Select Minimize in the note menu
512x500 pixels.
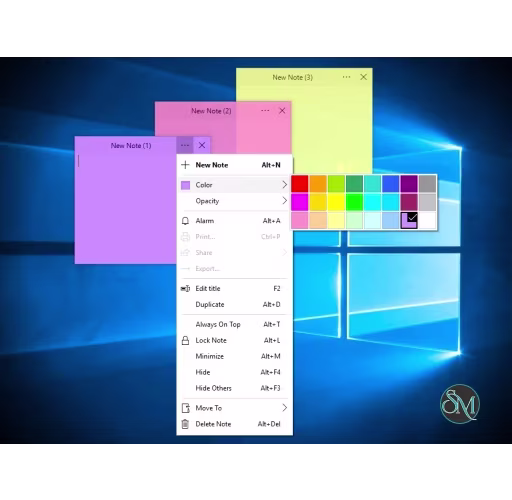(x=234, y=356)
